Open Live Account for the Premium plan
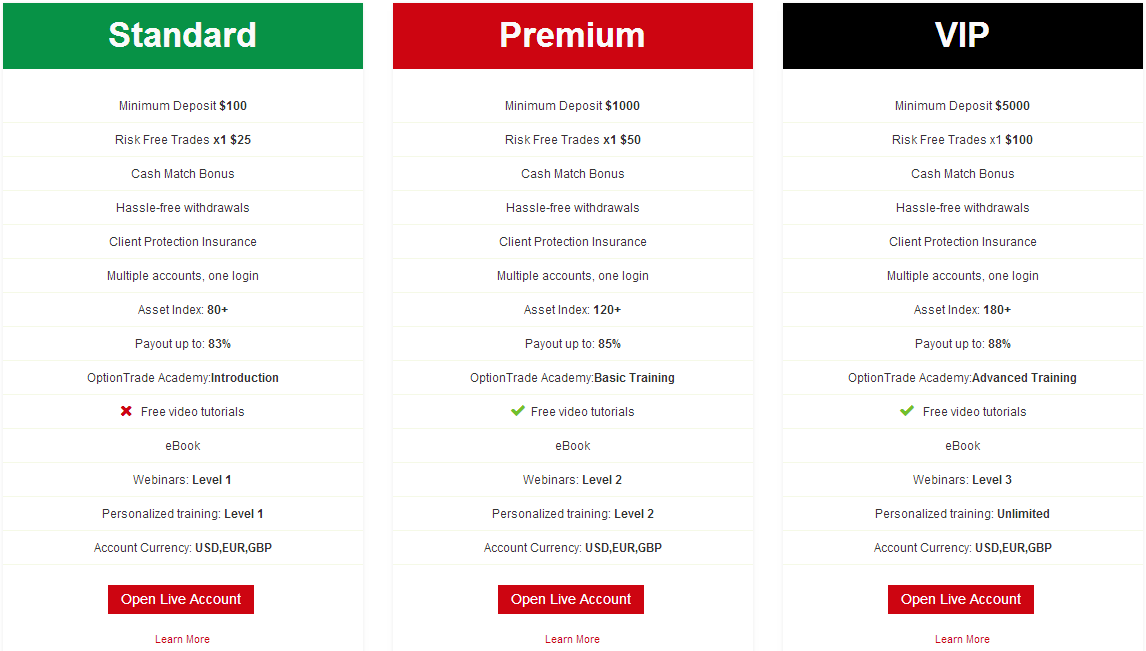The image size is (1146, 651). pyautogui.click(x=570, y=599)
